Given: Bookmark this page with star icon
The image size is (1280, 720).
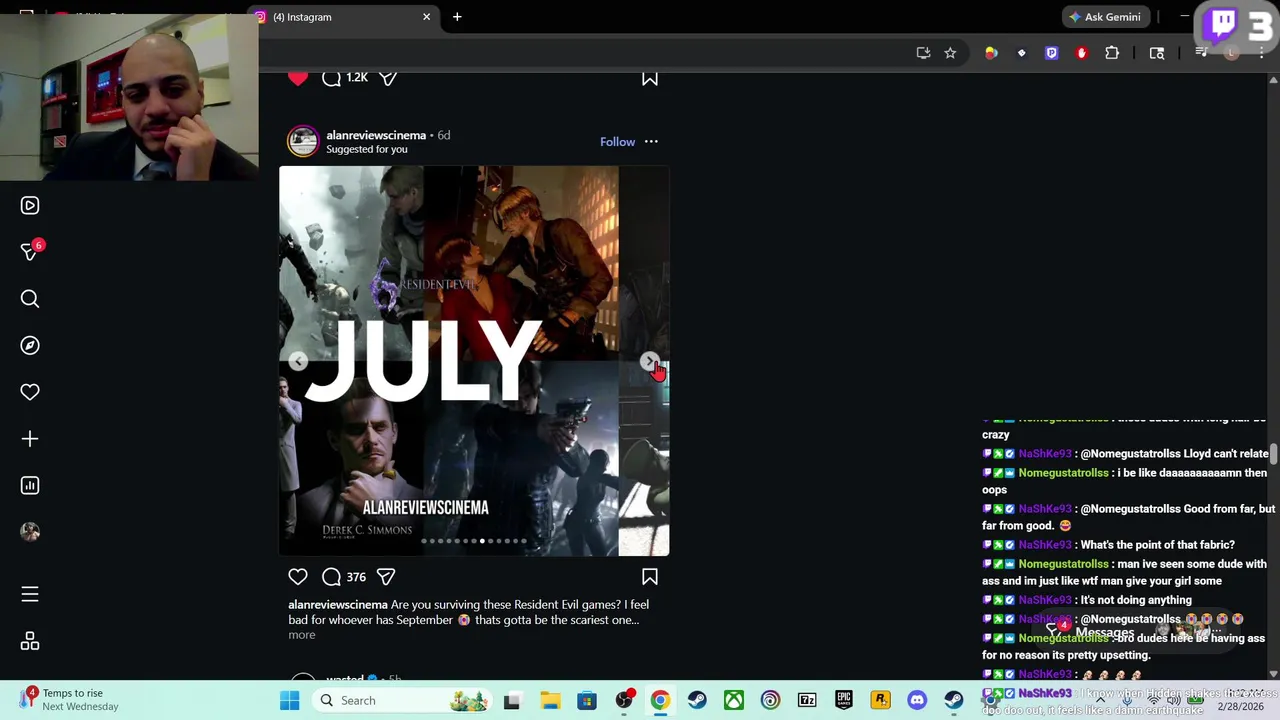Looking at the screenshot, I should [950, 53].
